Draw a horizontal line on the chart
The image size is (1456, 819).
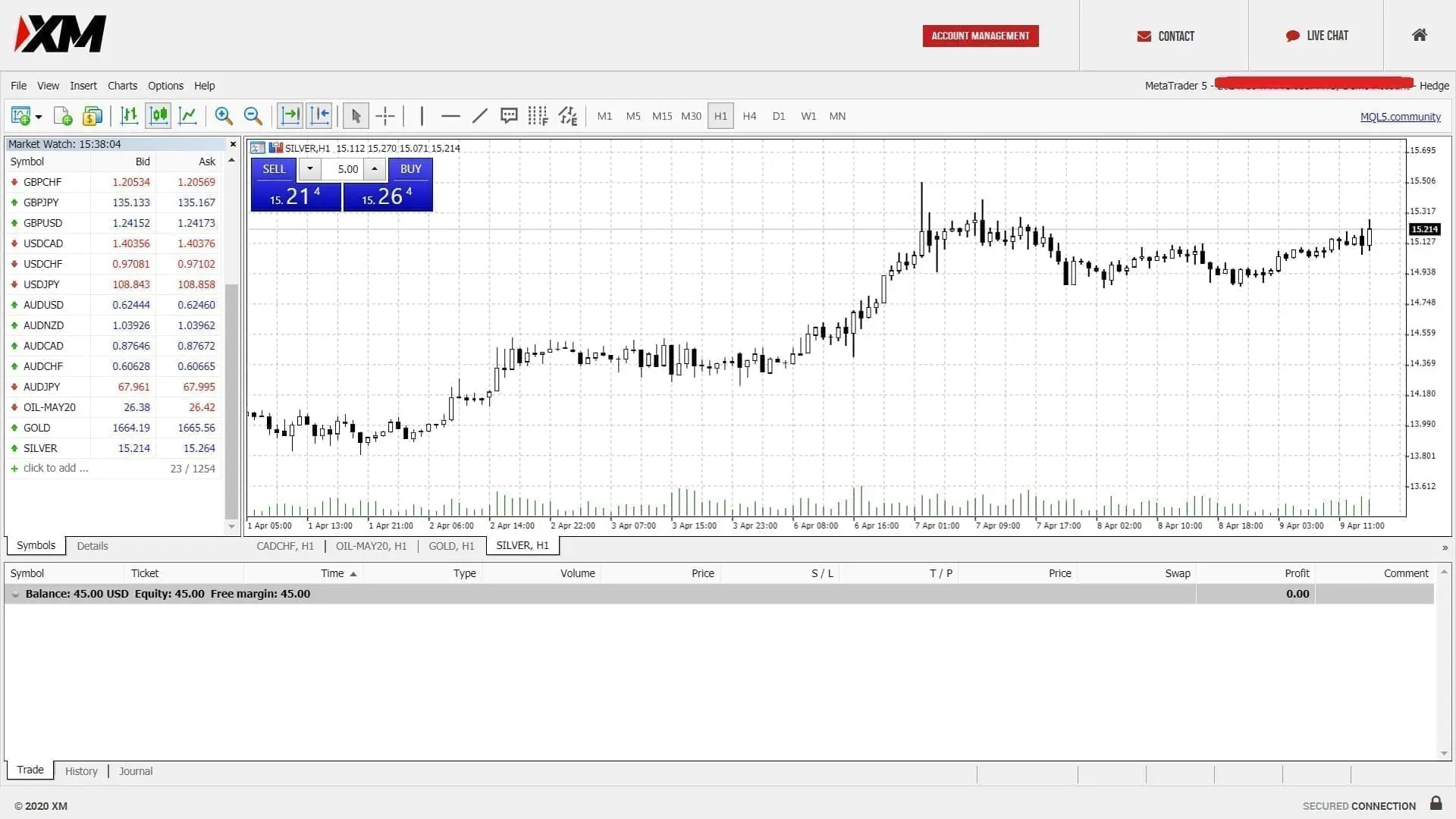point(450,115)
